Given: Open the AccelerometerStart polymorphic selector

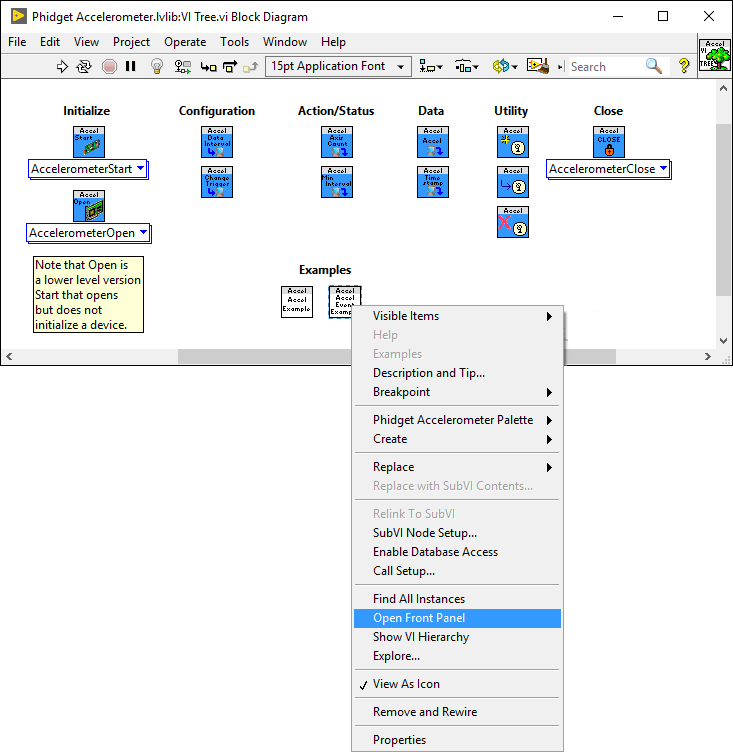Looking at the screenshot, I should tap(88, 169).
